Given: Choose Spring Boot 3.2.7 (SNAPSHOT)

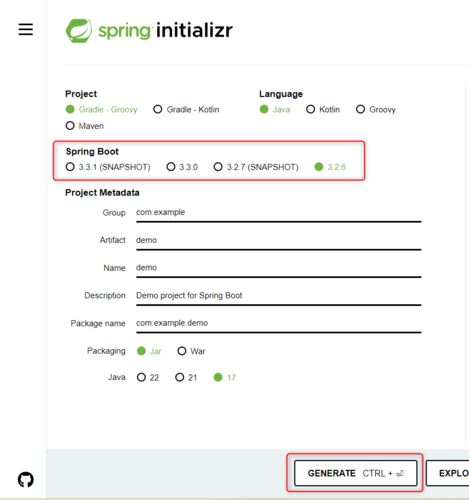Looking at the screenshot, I should tap(256, 167).
